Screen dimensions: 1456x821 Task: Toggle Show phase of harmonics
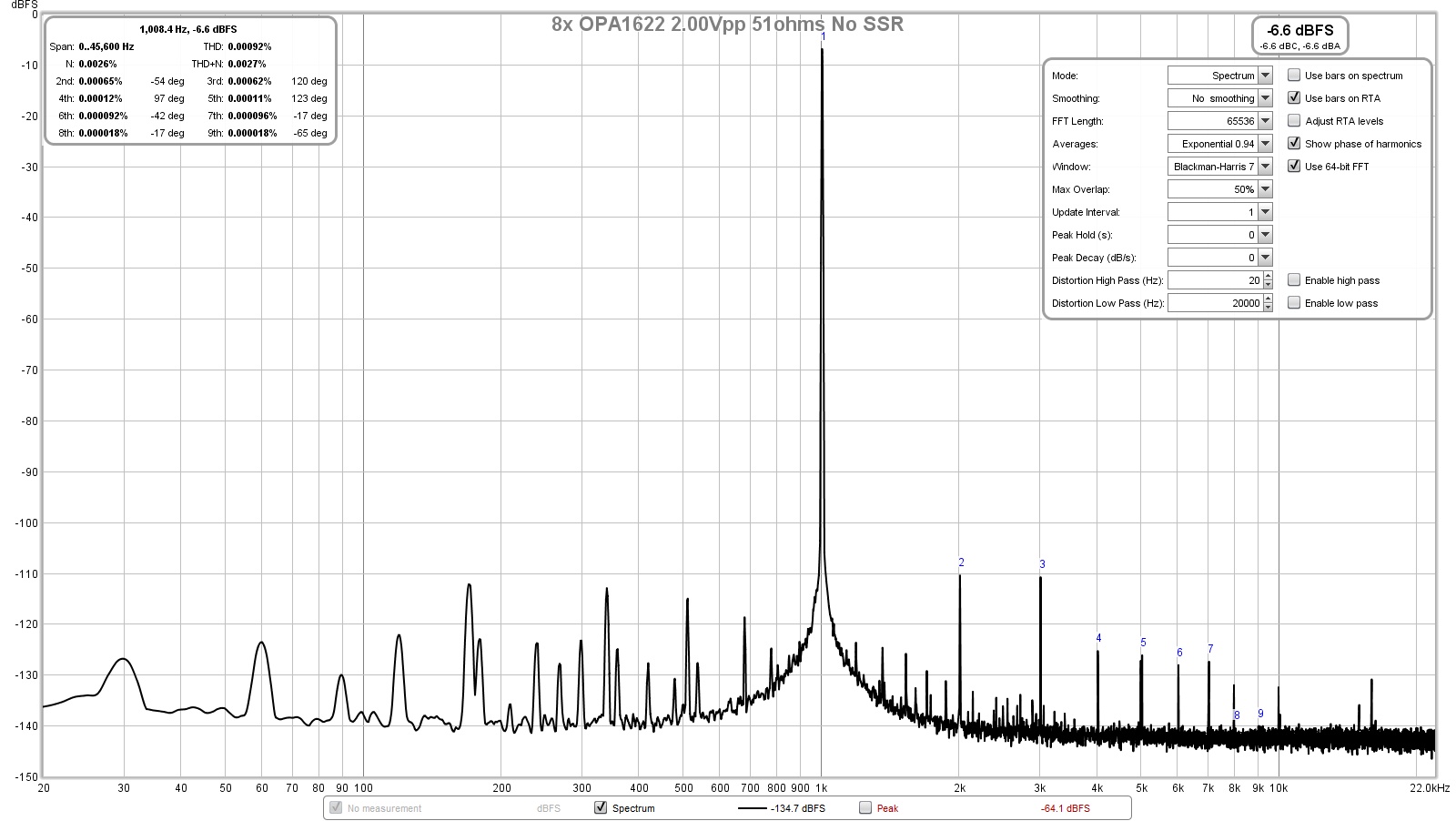coord(1293,144)
